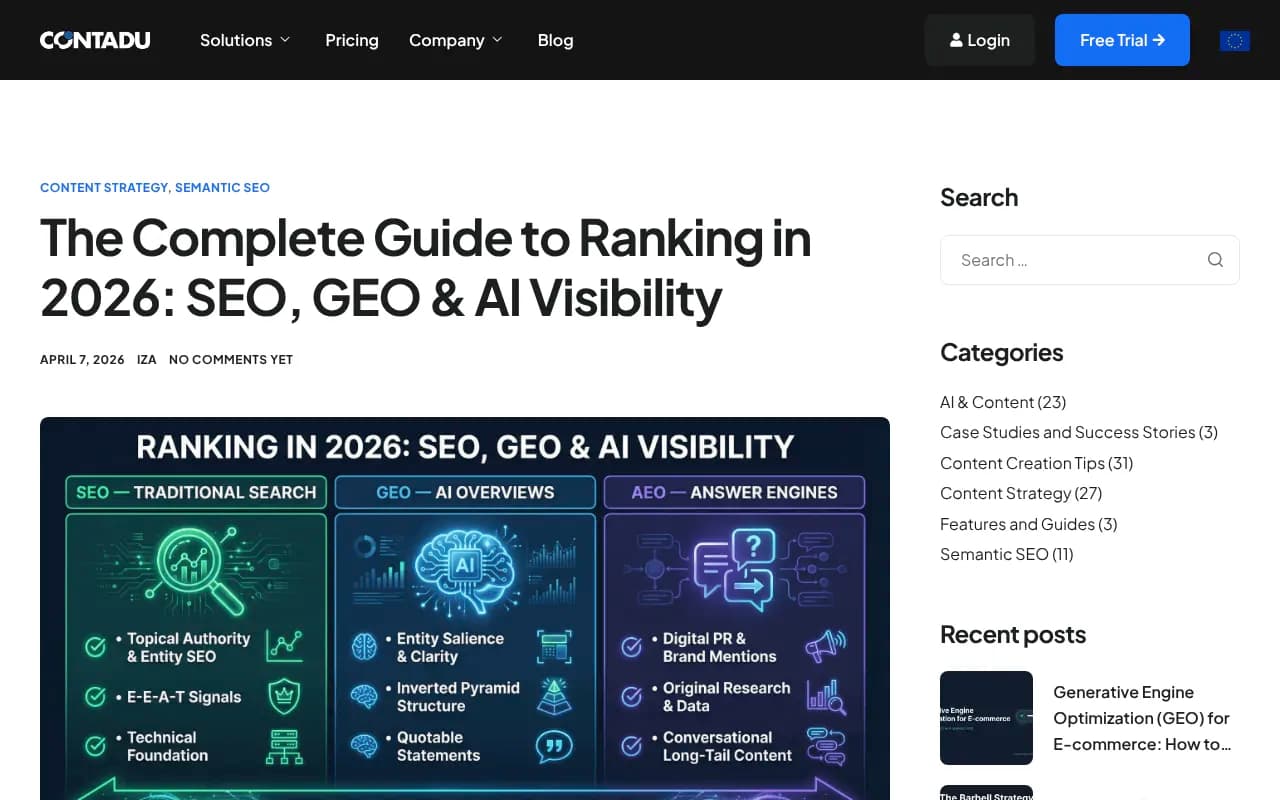The width and height of the screenshot is (1280, 800).
Task: Click the CONTADU logo
Action: 94,39
